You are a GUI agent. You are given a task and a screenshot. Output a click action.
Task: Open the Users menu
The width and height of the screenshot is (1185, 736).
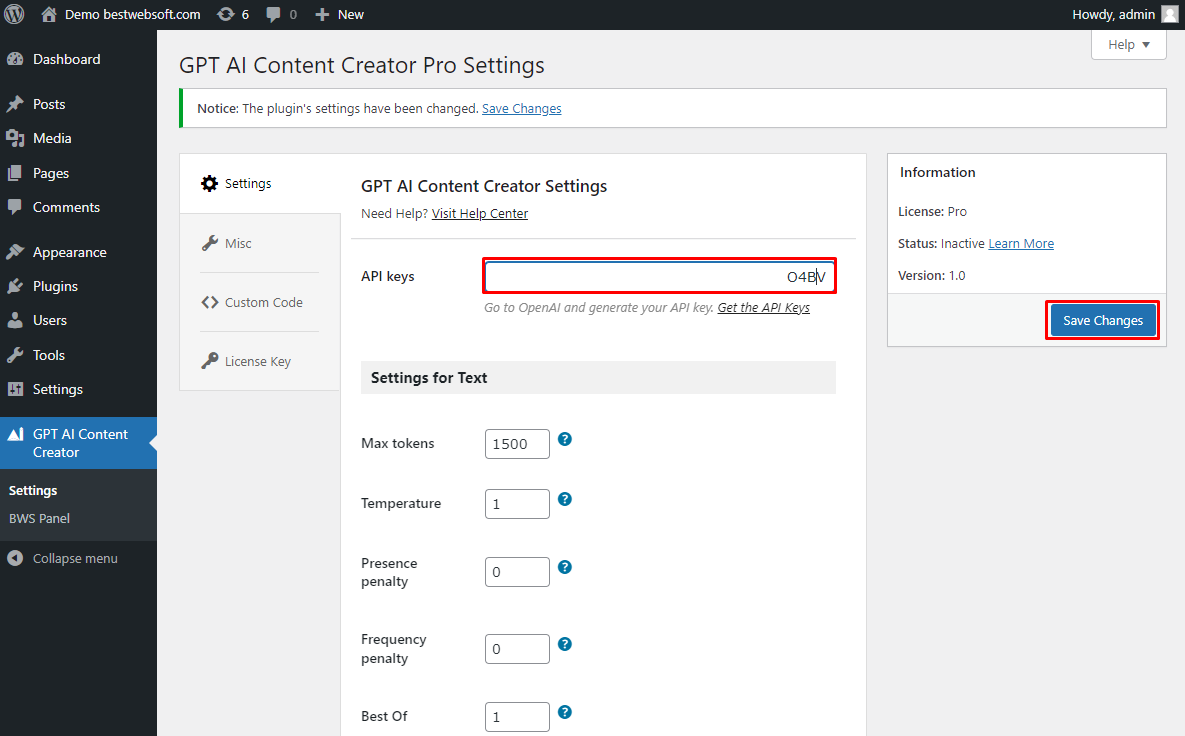50,320
